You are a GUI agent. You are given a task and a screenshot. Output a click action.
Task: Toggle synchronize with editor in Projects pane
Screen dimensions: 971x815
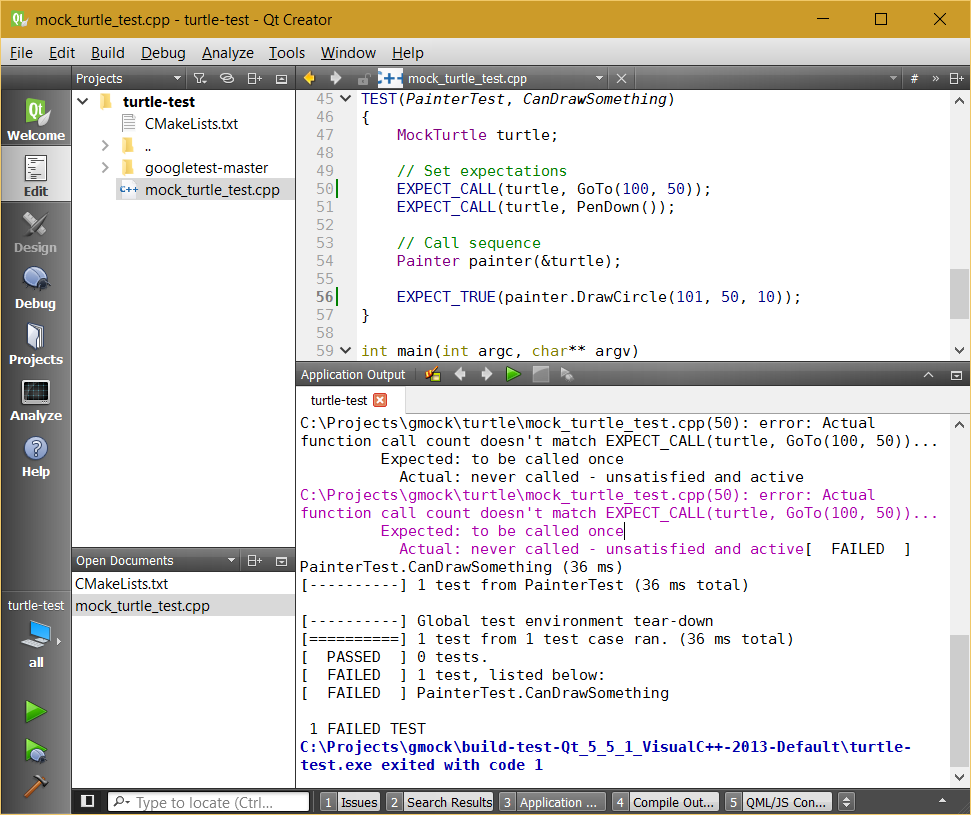pyautogui.click(x=227, y=79)
